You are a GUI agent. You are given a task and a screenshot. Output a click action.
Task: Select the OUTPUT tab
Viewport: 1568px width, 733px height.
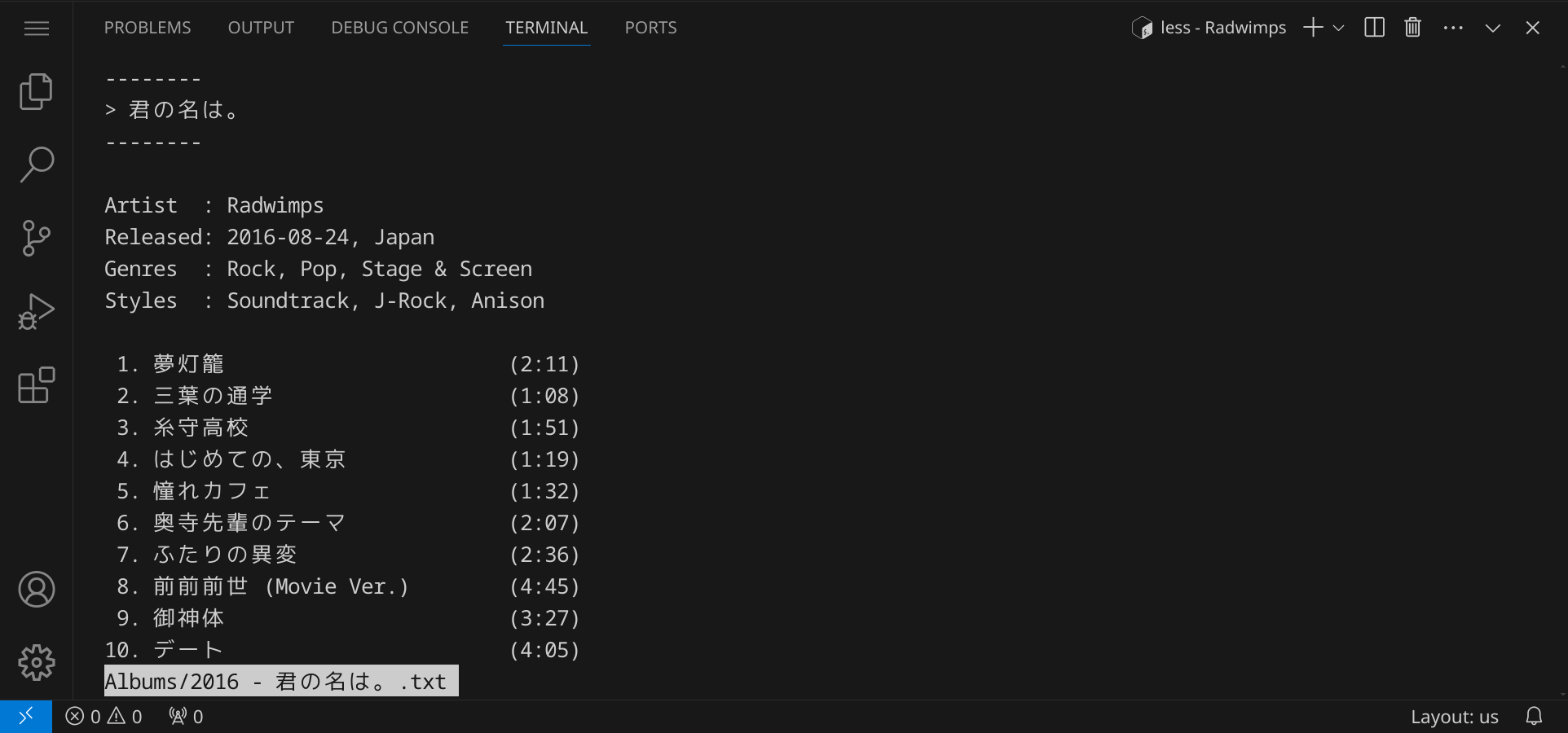pos(261,28)
